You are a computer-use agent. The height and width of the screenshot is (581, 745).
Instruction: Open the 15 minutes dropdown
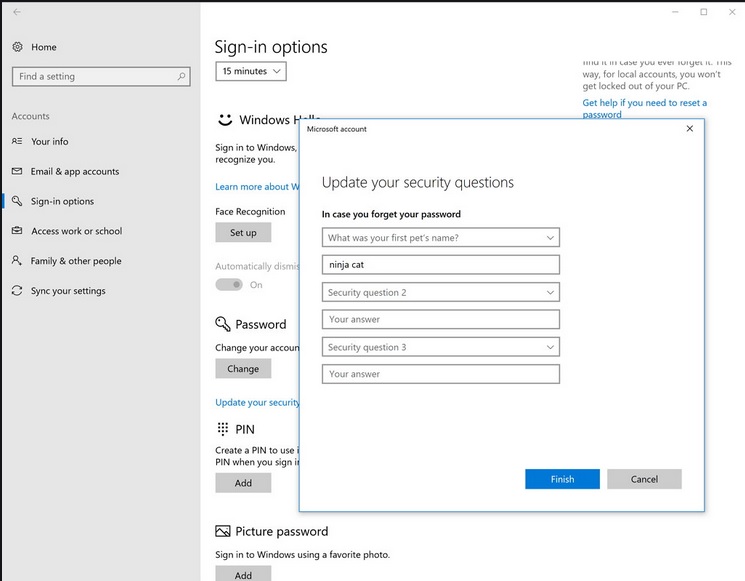pyautogui.click(x=251, y=71)
